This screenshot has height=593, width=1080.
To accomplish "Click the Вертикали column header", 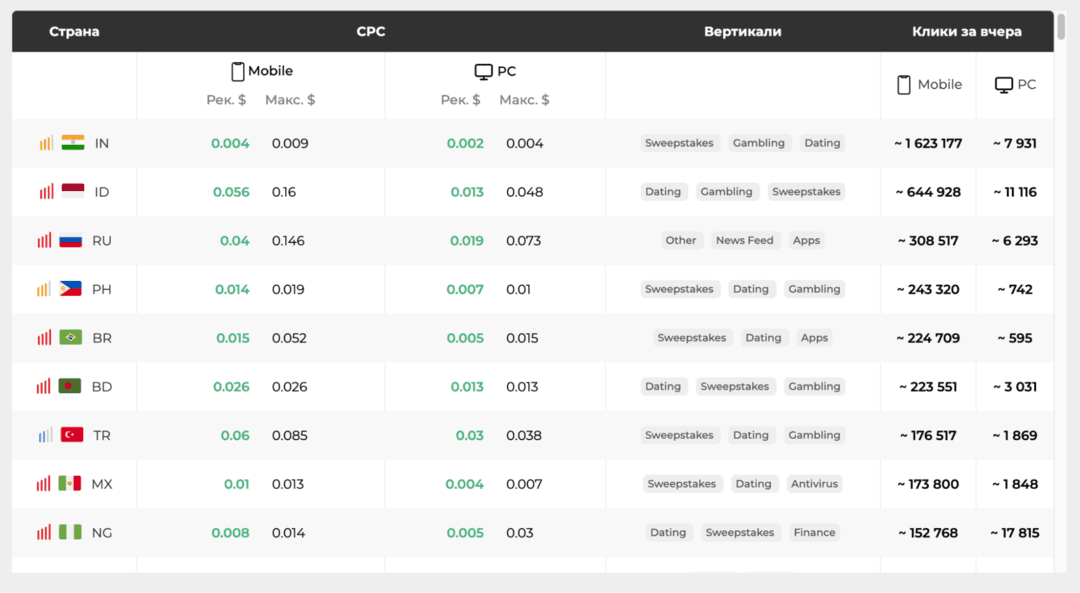I will click(x=742, y=32).
